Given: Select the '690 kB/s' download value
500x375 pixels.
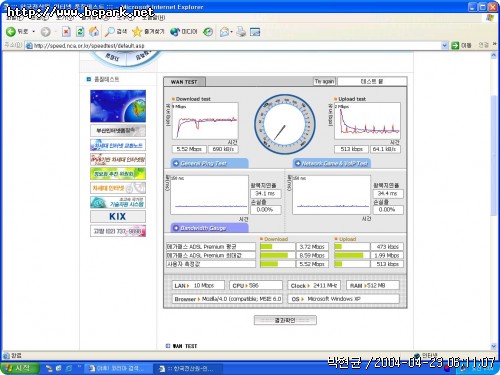Looking at the screenshot, I should (223, 149).
